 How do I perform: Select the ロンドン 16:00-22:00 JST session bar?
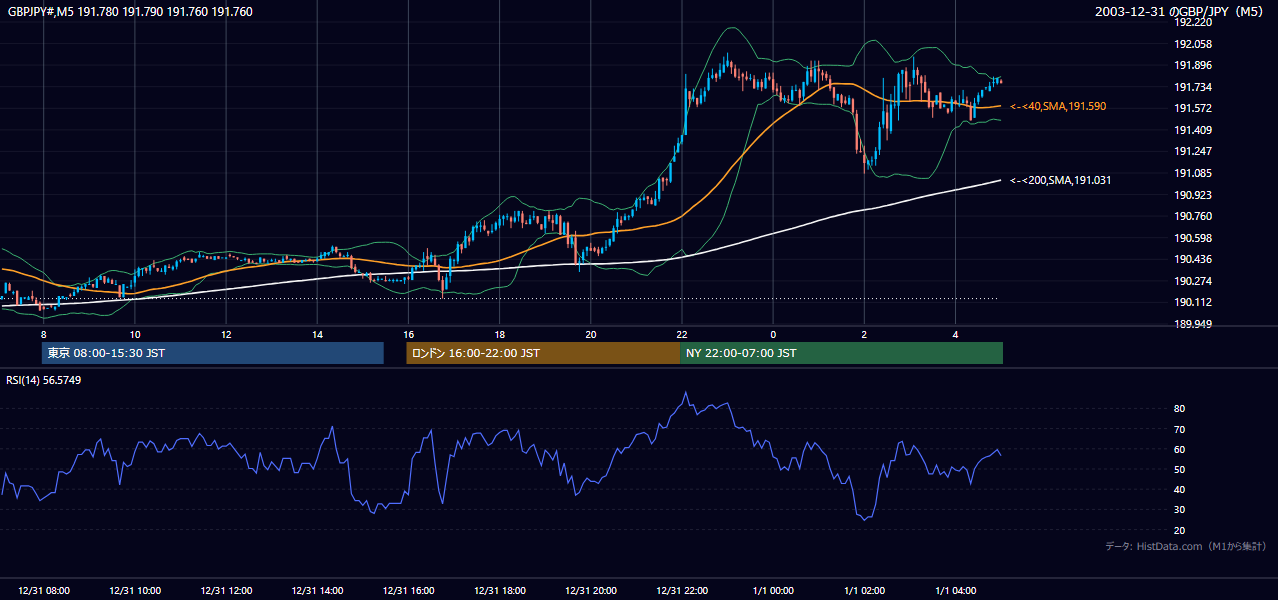coord(543,353)
